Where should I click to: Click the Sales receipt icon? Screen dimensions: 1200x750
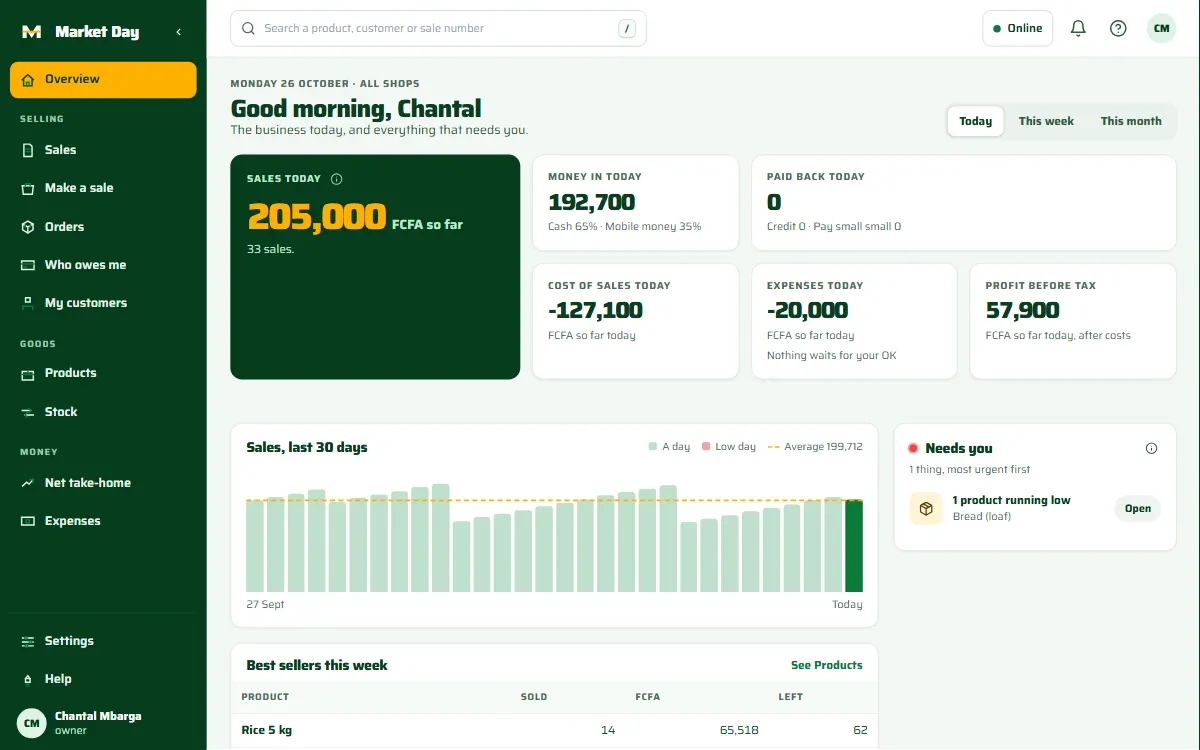pyautogui.click(x=27, y=150)
